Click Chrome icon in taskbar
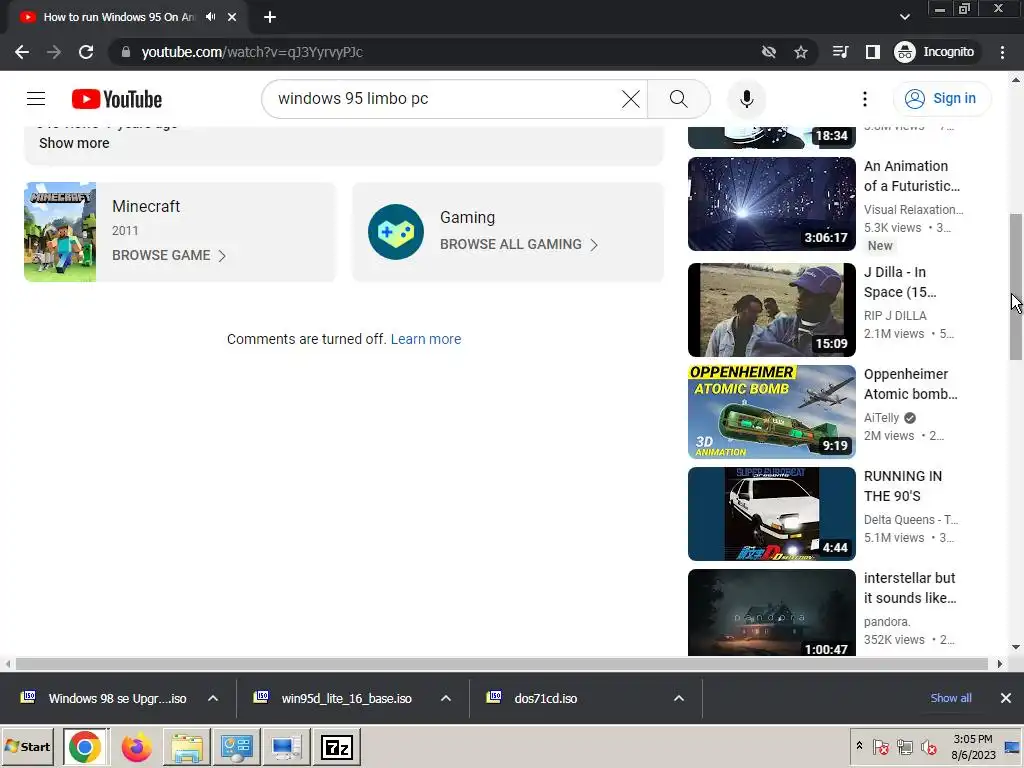This screenshot has height=768, width=1024. click(x=85, y=746)
